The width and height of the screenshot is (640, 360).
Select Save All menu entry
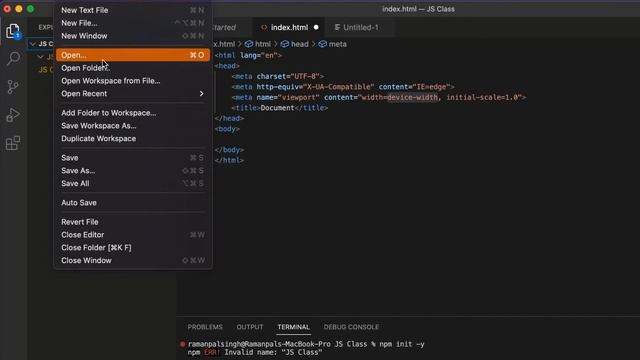[133, 184]
